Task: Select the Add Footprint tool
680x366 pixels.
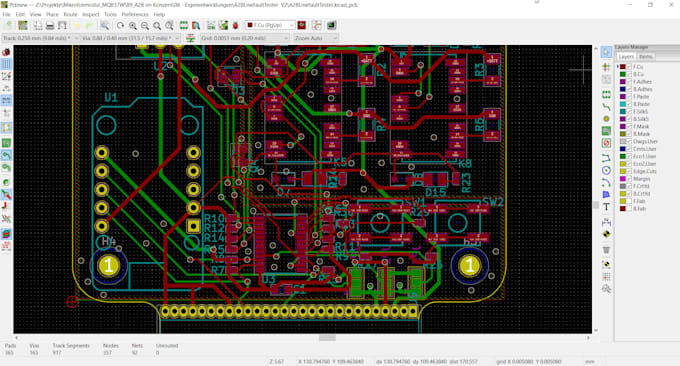Action: pos(606,94)
